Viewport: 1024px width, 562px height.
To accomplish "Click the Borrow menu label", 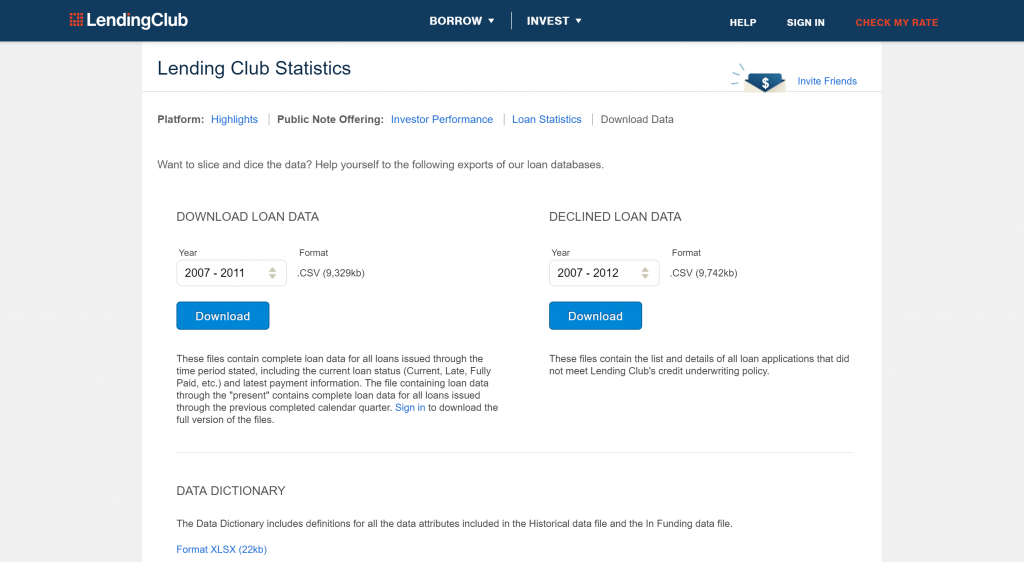I will (455, 21).
